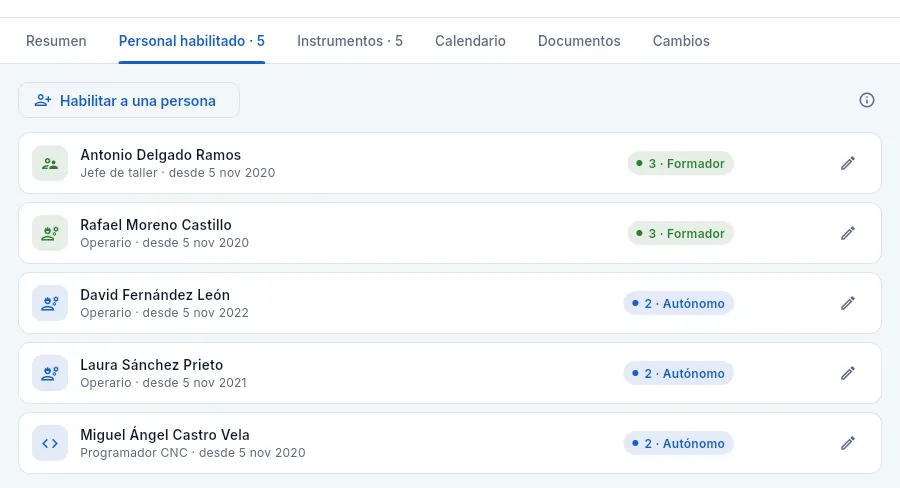900x488 pixels.
Task: Click David's 2 · Autónomo badge
Action: tap(678, 304)
